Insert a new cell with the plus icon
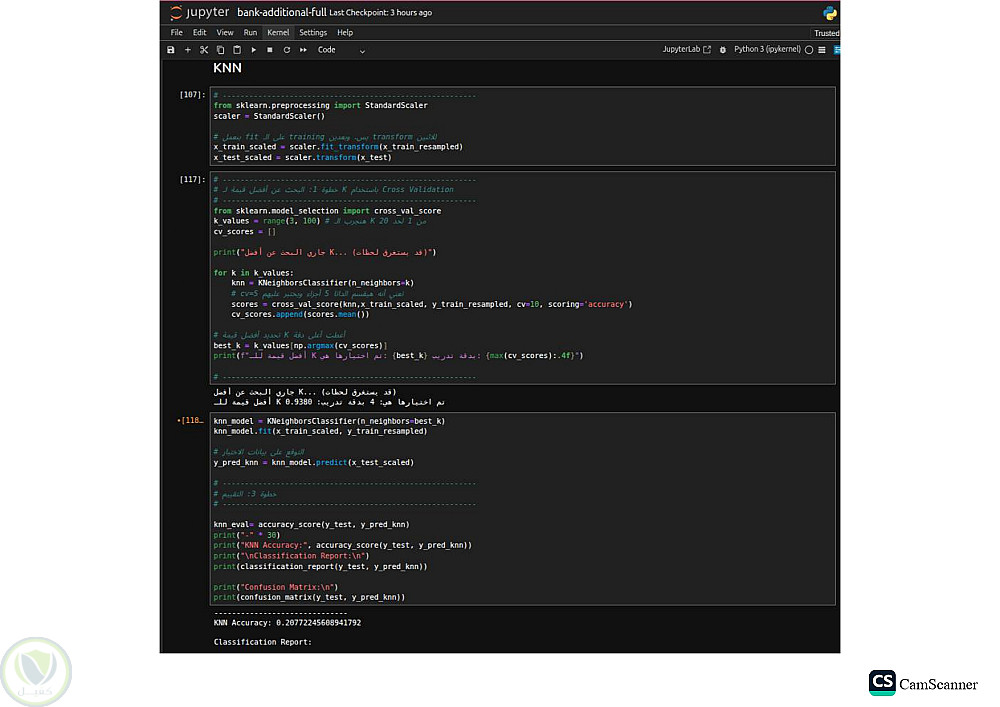This screenshot has width=1000, height=707. [187, 50]
